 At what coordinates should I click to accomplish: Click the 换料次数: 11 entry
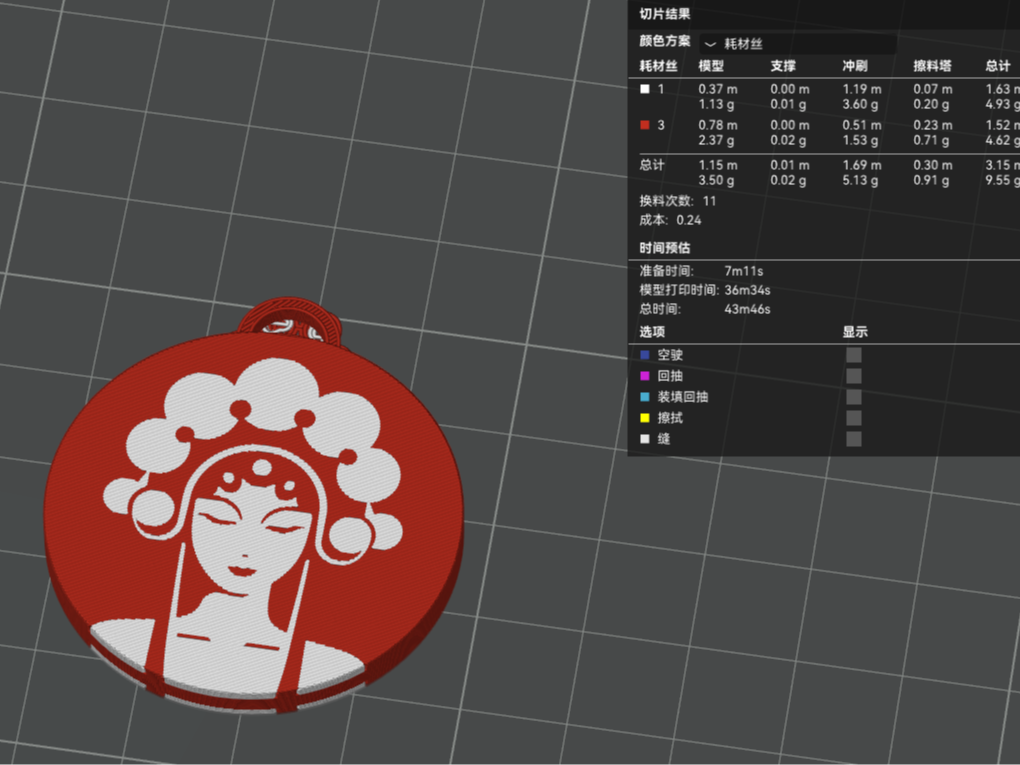677,201
